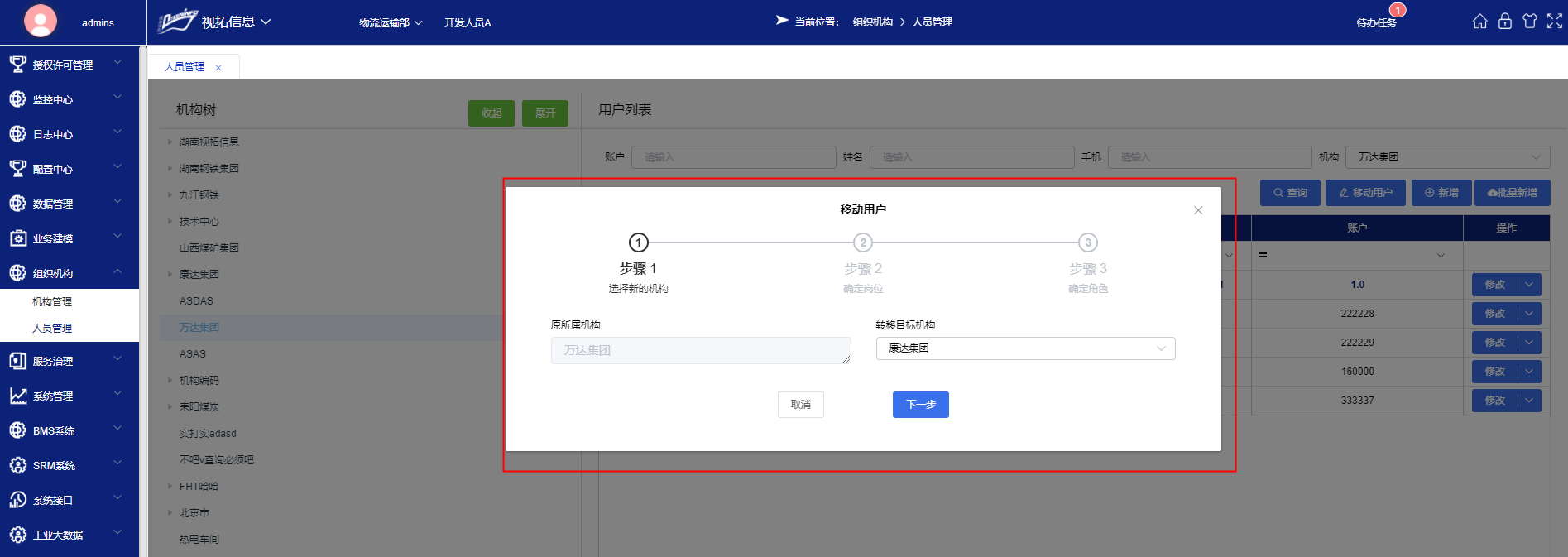Click the 查询 search button
This screenshot has height=557, width=1568.
click(x=1290, y=193)
